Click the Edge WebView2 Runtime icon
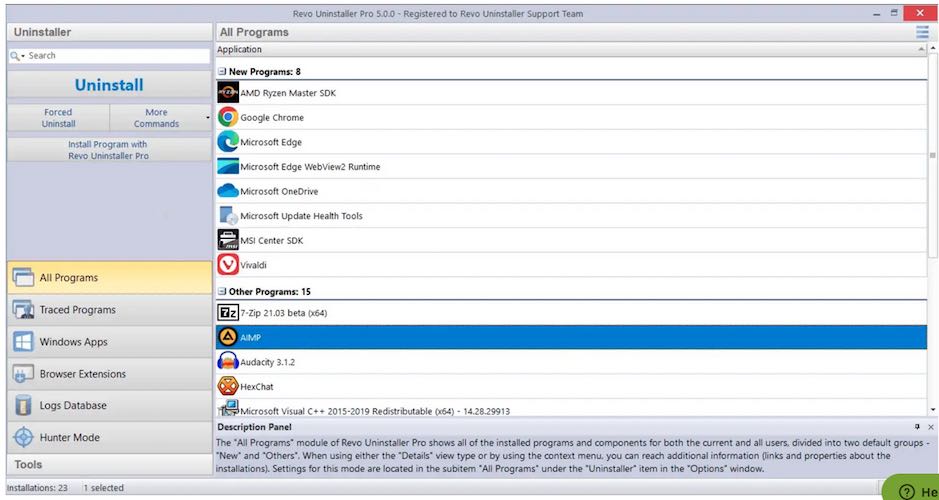This screenshot has width=939, height=500. (228, 166)
